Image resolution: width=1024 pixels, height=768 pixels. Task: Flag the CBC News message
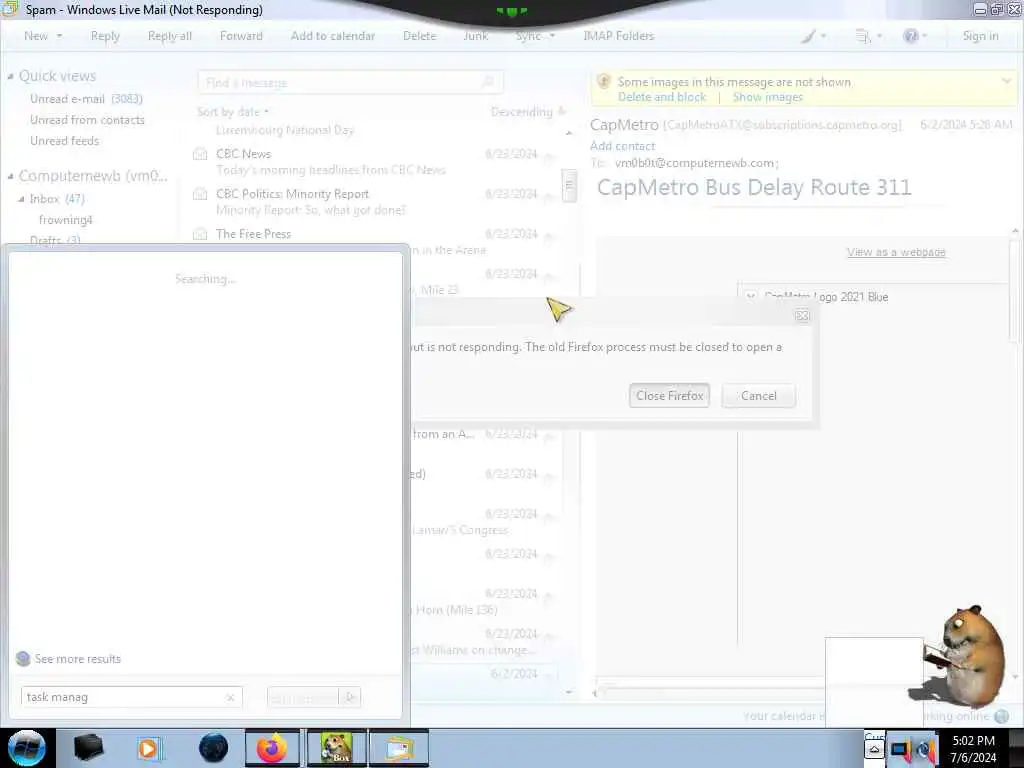tap(549, 156)
